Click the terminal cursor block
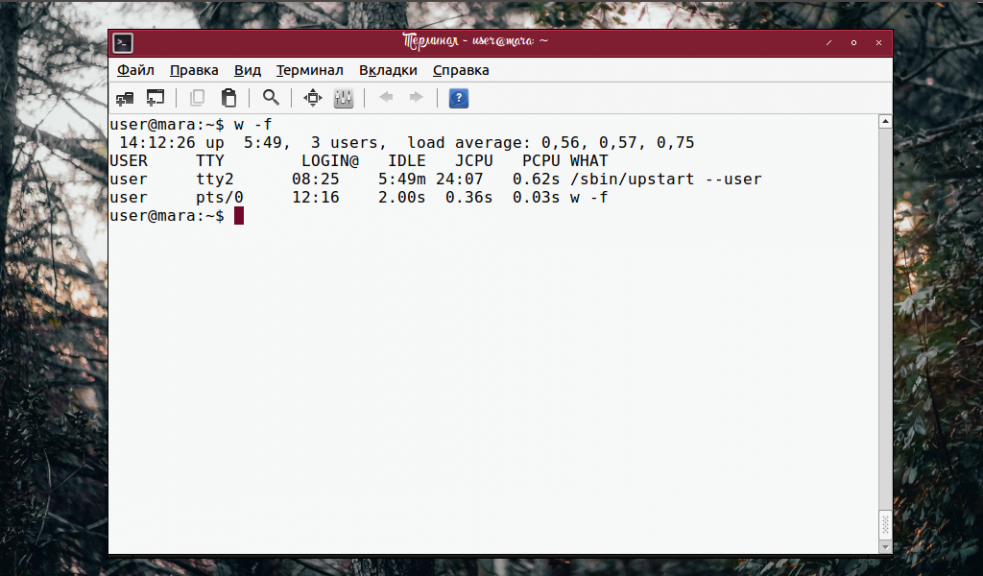 (x=239, y=216)
